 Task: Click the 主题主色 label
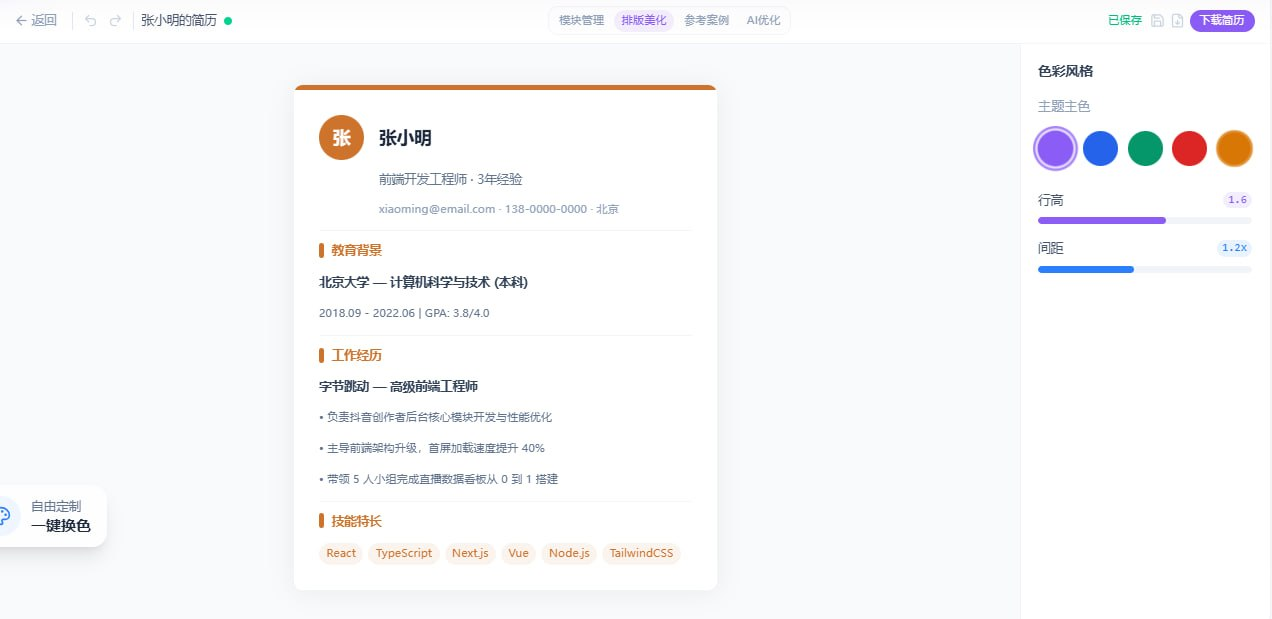1064,106
